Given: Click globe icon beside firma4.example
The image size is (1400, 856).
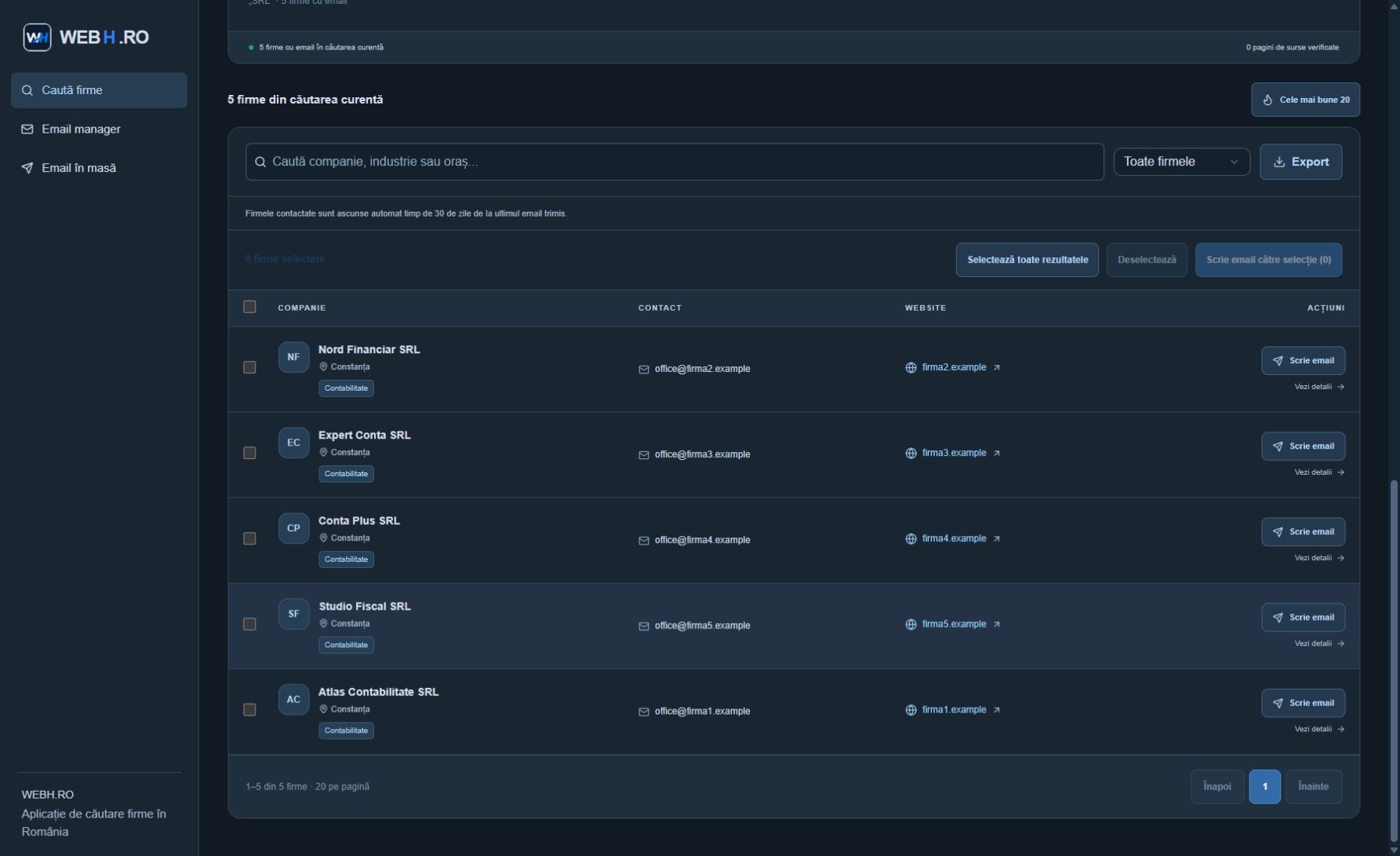Looking at the screenshot, I should click(x=911, y=539).
